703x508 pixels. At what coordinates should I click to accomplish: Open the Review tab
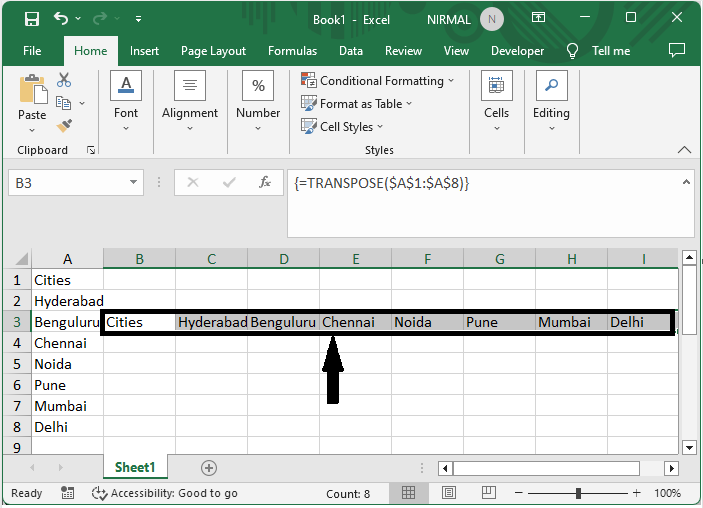pos(403,51)
